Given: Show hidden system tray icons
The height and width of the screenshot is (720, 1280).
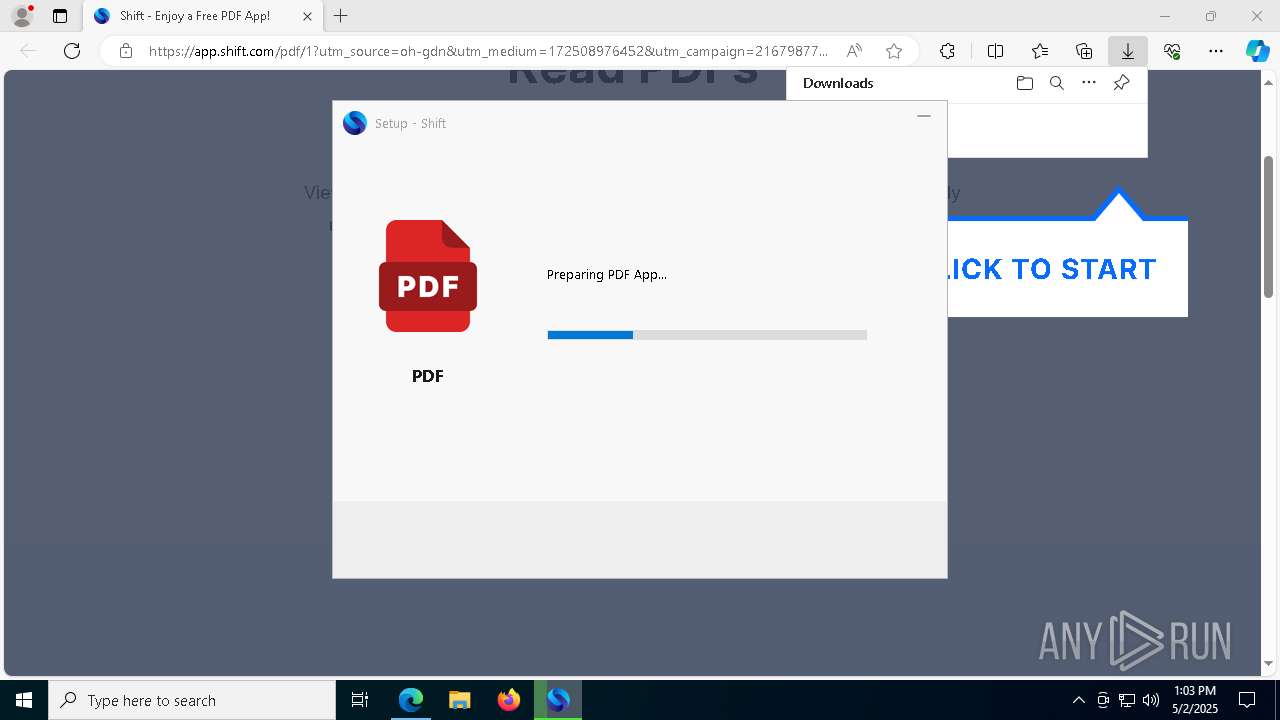Looking at the screenshot, I should [x=1078, y=700].
